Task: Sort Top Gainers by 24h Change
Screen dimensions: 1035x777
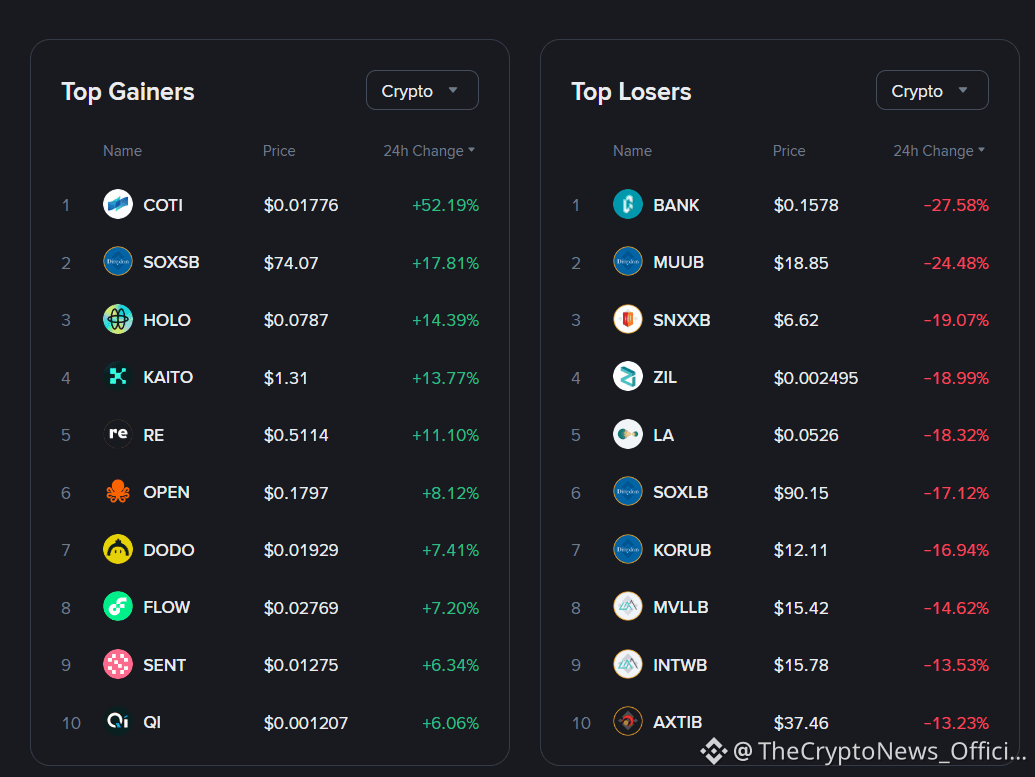Action: coord(429,151)
